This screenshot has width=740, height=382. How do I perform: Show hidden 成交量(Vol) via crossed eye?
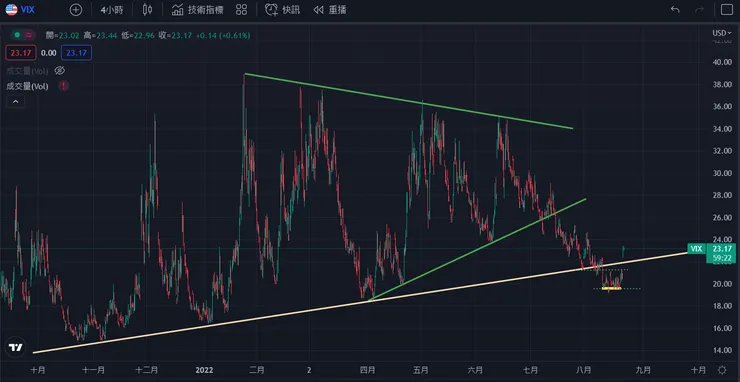pyautogui.click(x=59, y=71)
